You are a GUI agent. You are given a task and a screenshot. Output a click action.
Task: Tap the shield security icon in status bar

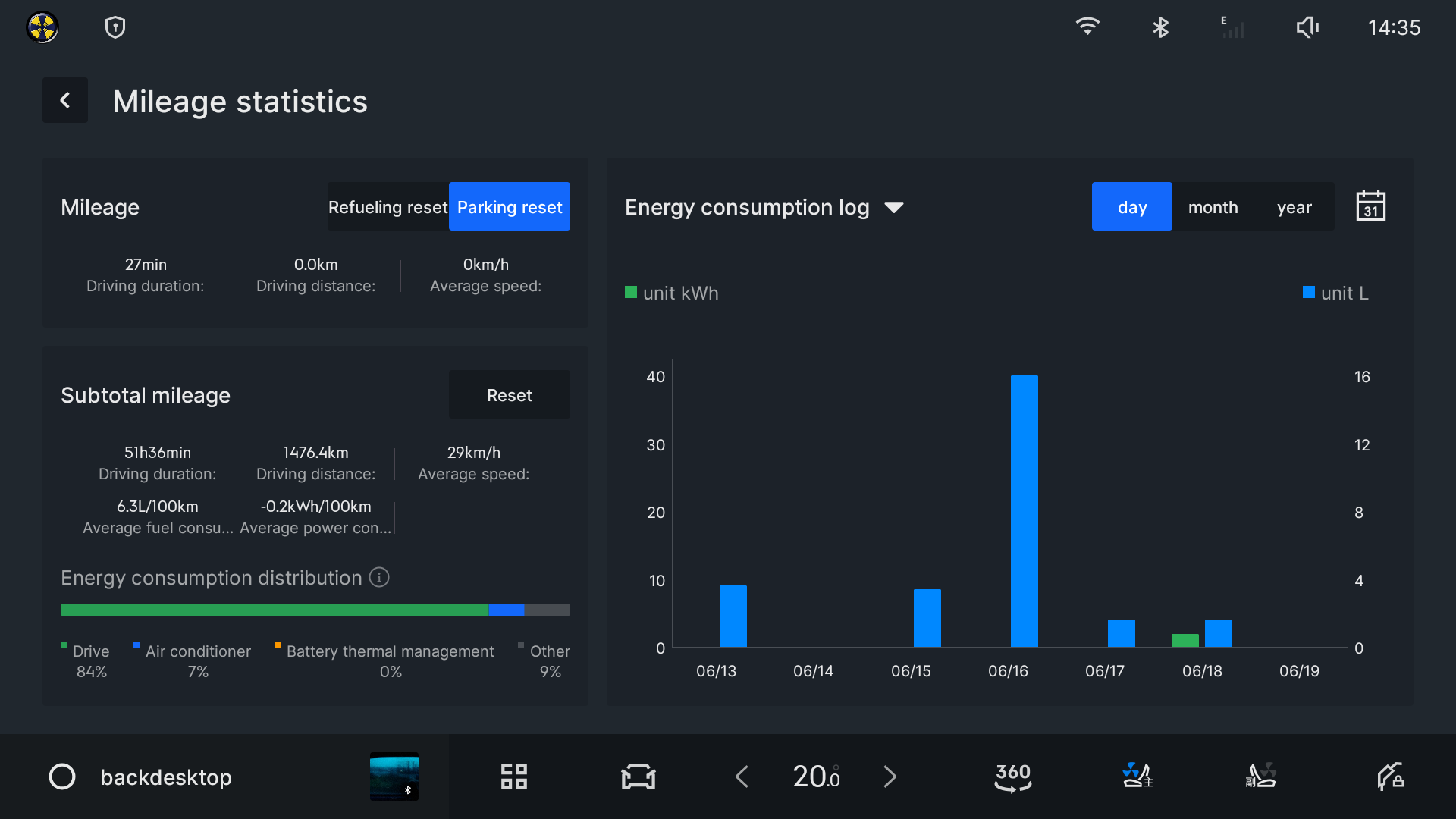tap(115, 28)
